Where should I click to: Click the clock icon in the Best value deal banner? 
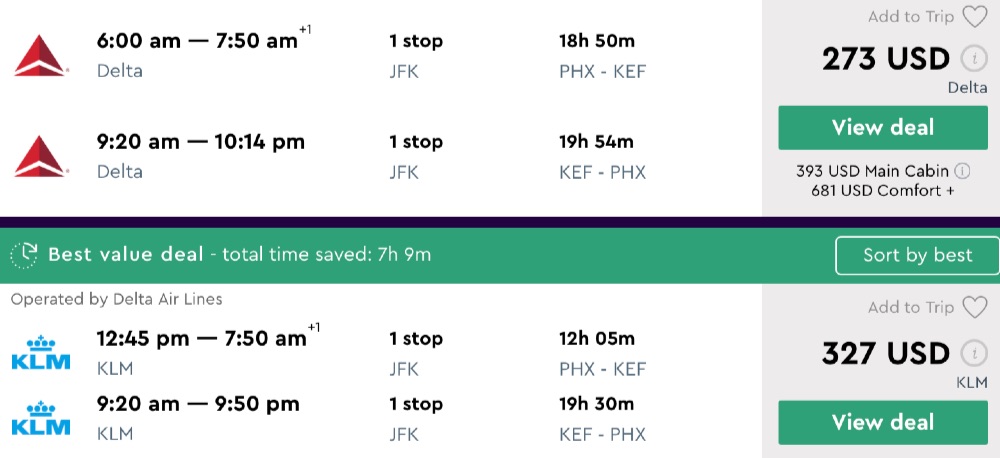[23, 254]
